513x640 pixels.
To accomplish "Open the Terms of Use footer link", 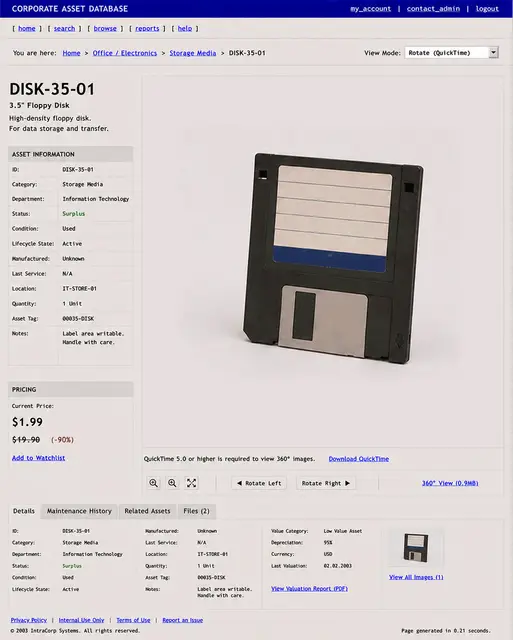I will 133,620.
